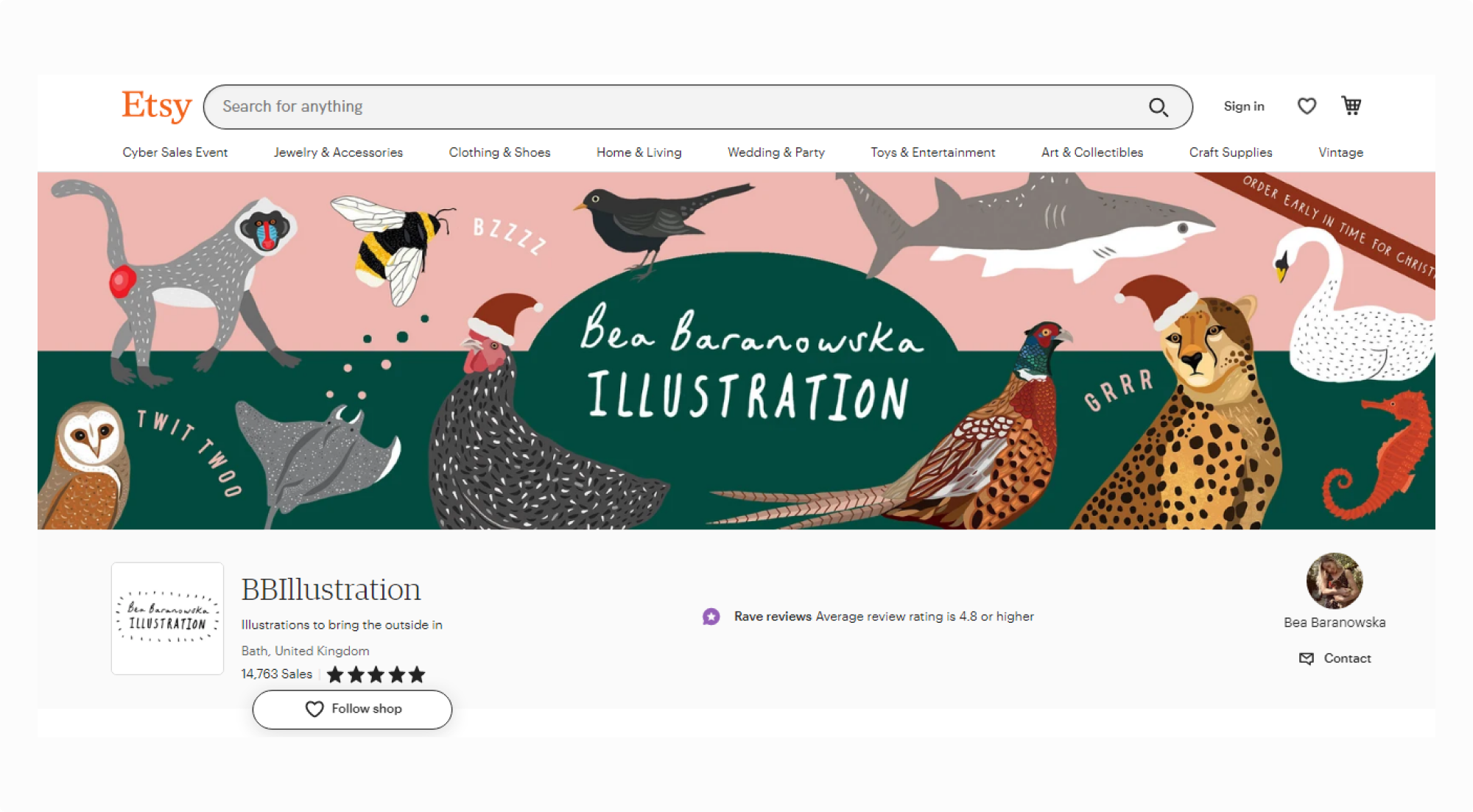Click 'Illustrations to bring the outside in' tagline

pos(342,625)
